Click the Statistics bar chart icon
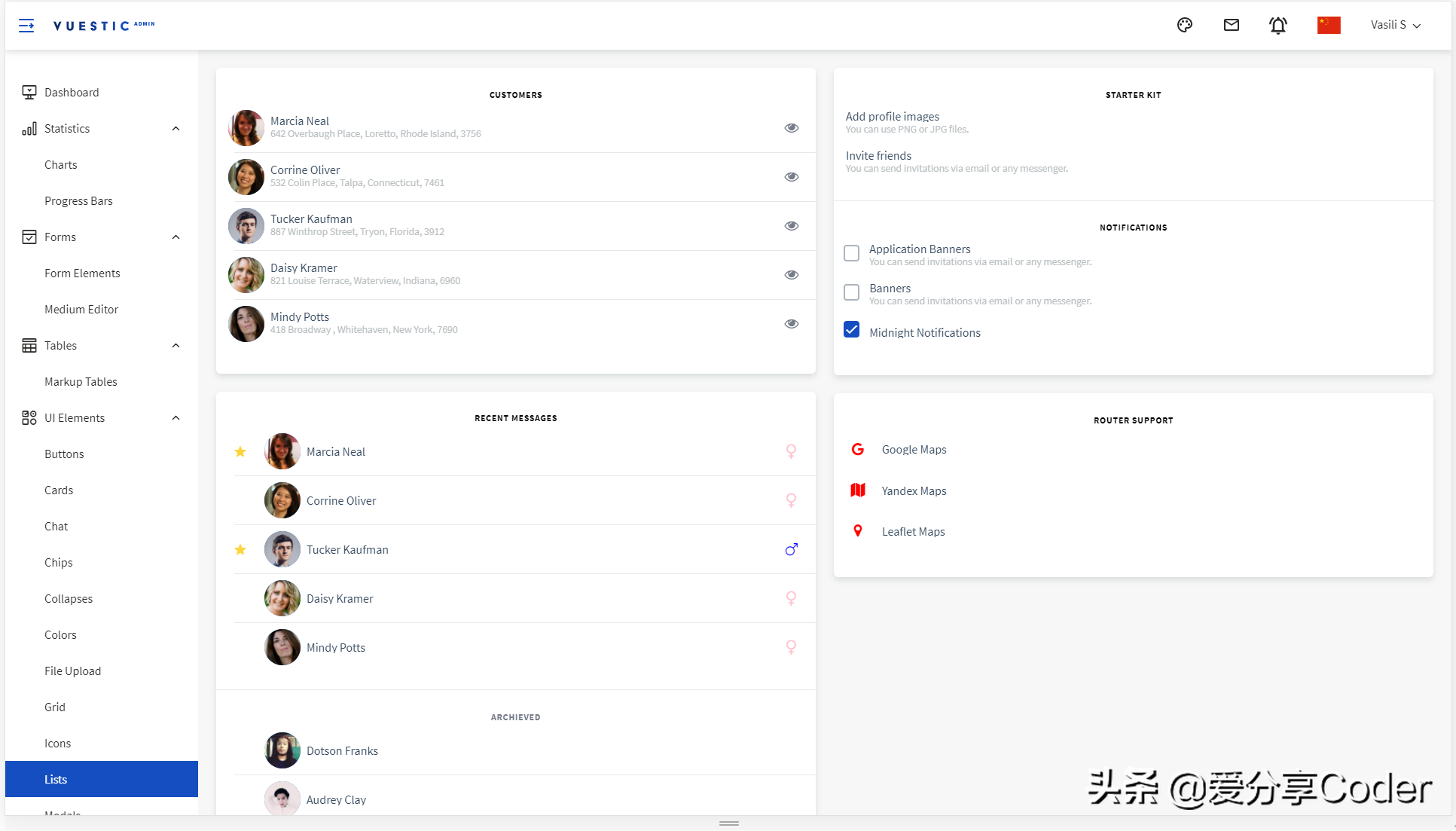This screenshot has height=831, width=1456. click(26, 128)
